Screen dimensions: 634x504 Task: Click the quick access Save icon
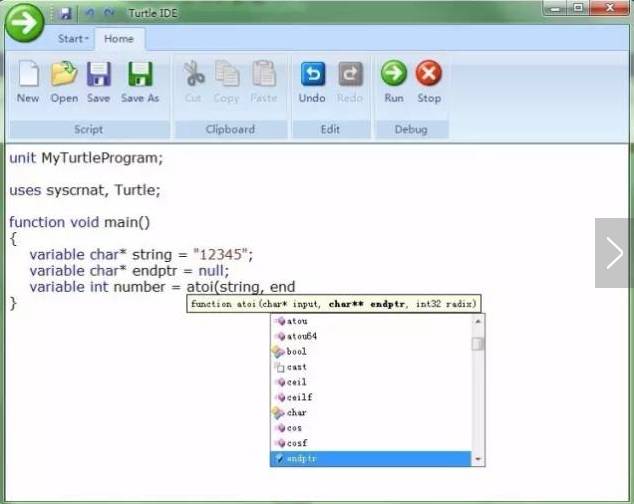65,14
